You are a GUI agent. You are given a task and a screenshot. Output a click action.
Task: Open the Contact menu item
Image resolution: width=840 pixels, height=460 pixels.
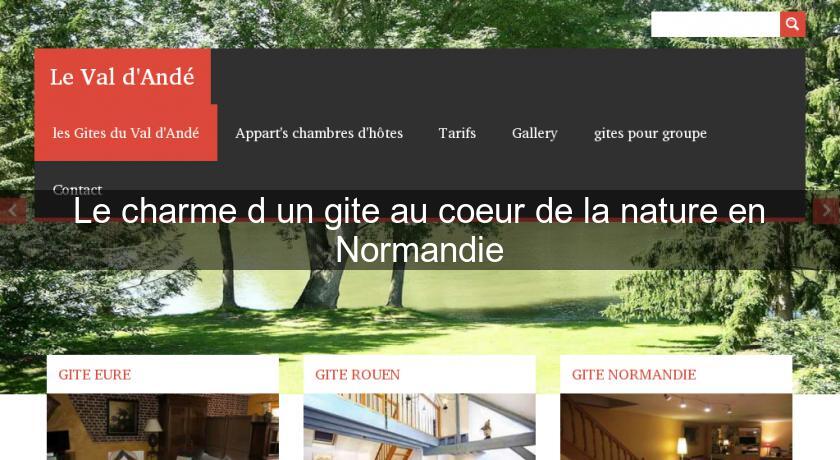pos(77,189)
